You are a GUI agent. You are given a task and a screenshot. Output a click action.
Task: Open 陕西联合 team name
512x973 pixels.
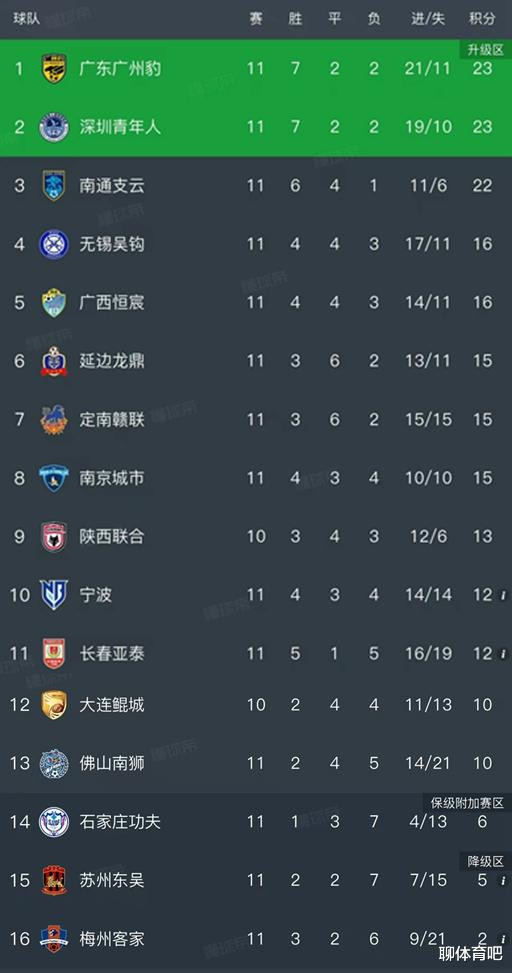(112, 536)
